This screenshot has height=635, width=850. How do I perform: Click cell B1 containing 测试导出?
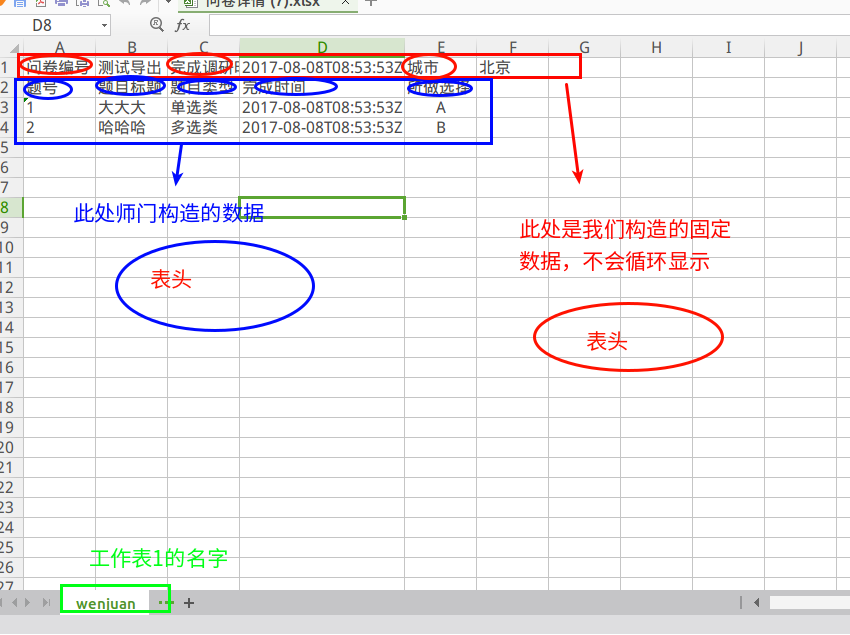coord(132,67)
